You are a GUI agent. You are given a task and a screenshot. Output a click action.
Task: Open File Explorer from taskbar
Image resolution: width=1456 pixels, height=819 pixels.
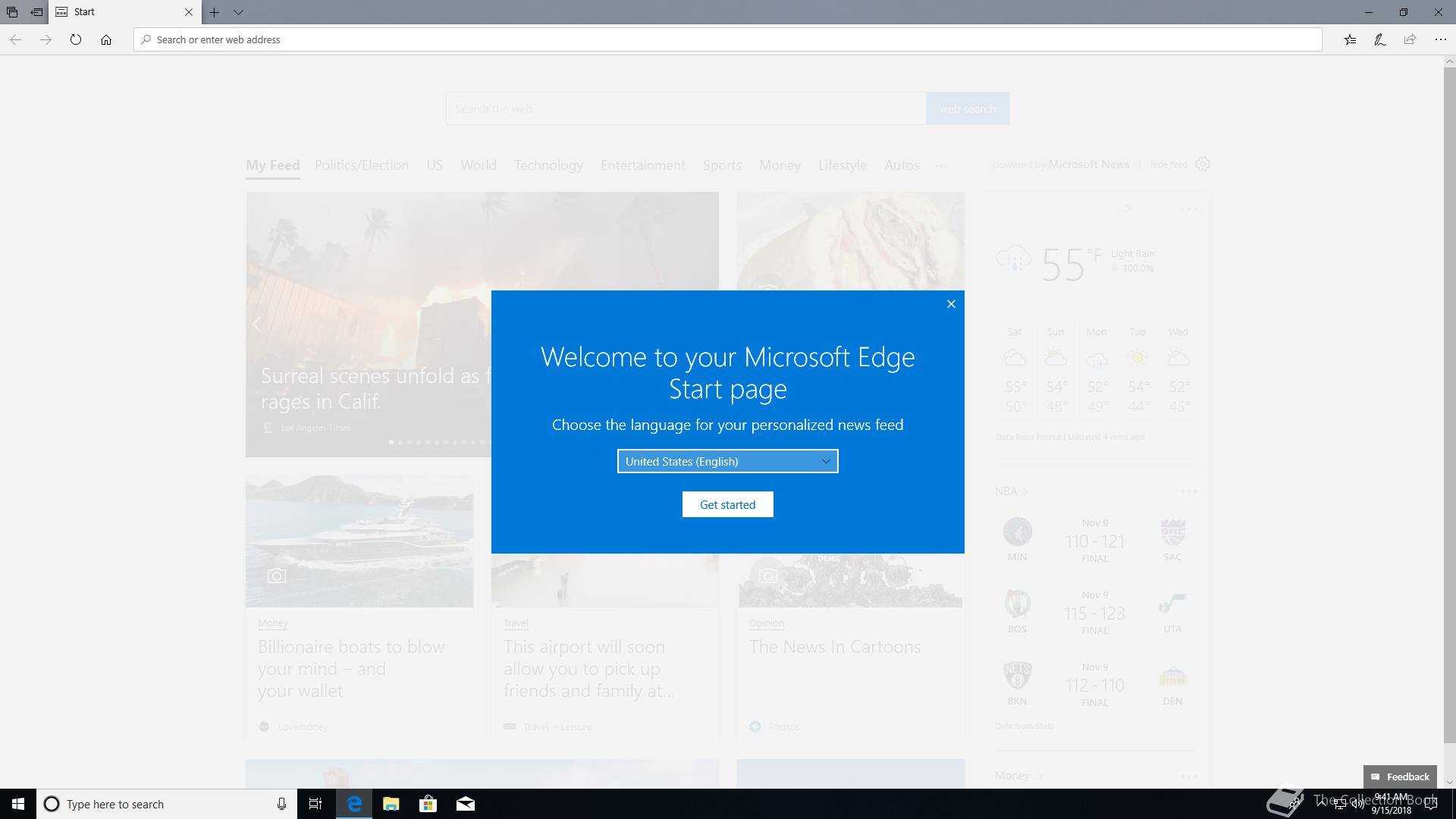391,804
